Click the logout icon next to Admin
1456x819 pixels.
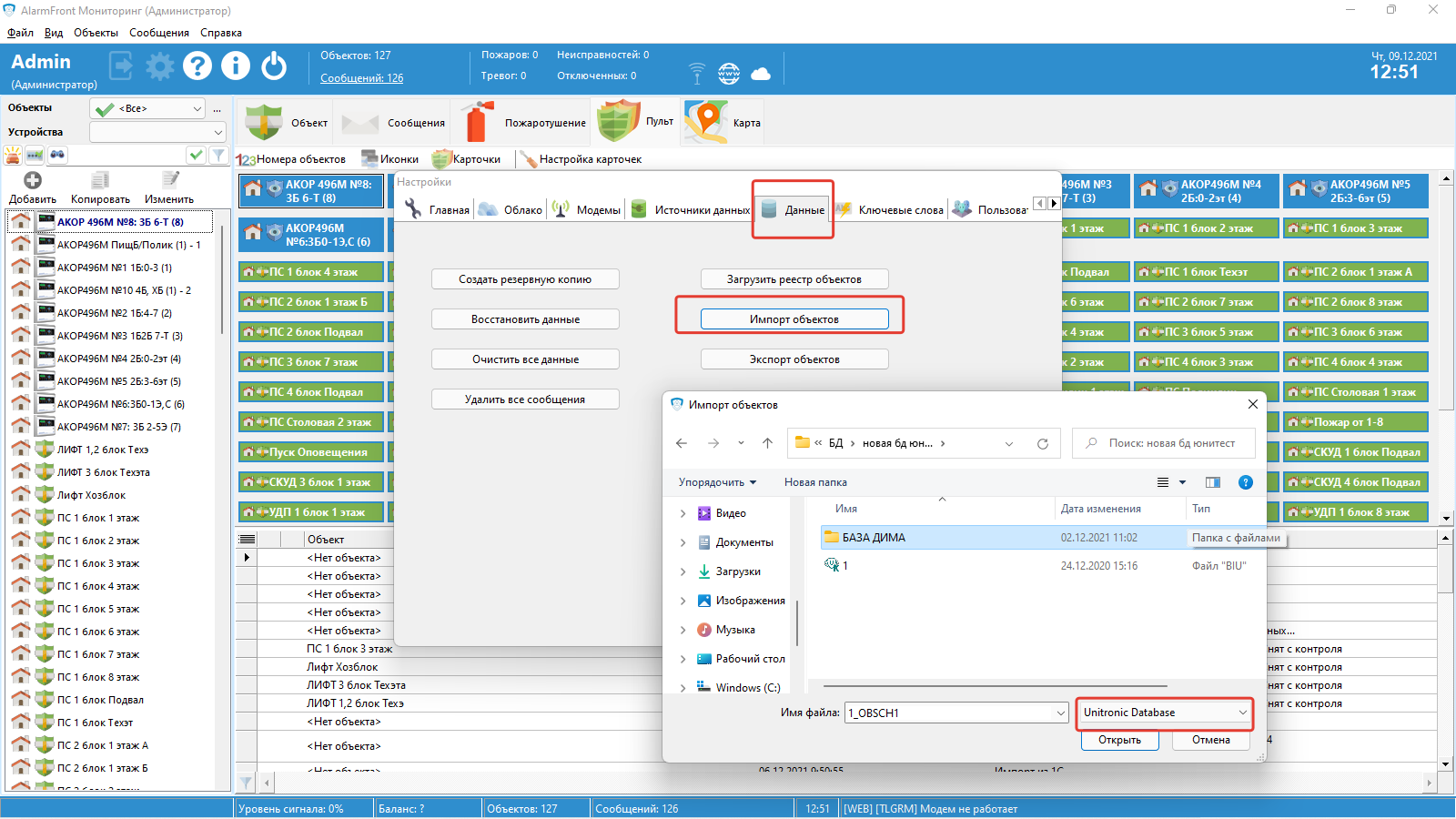(x=120, y=66)
